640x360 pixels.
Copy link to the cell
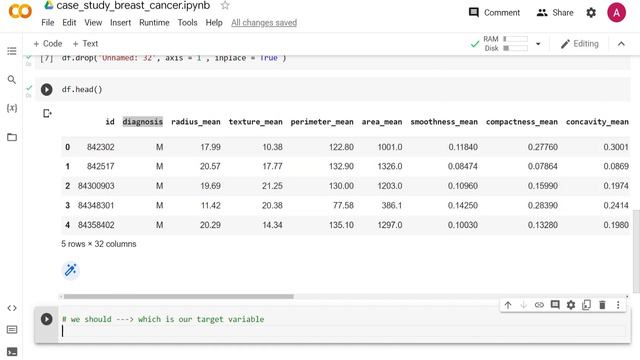[539, 305]
